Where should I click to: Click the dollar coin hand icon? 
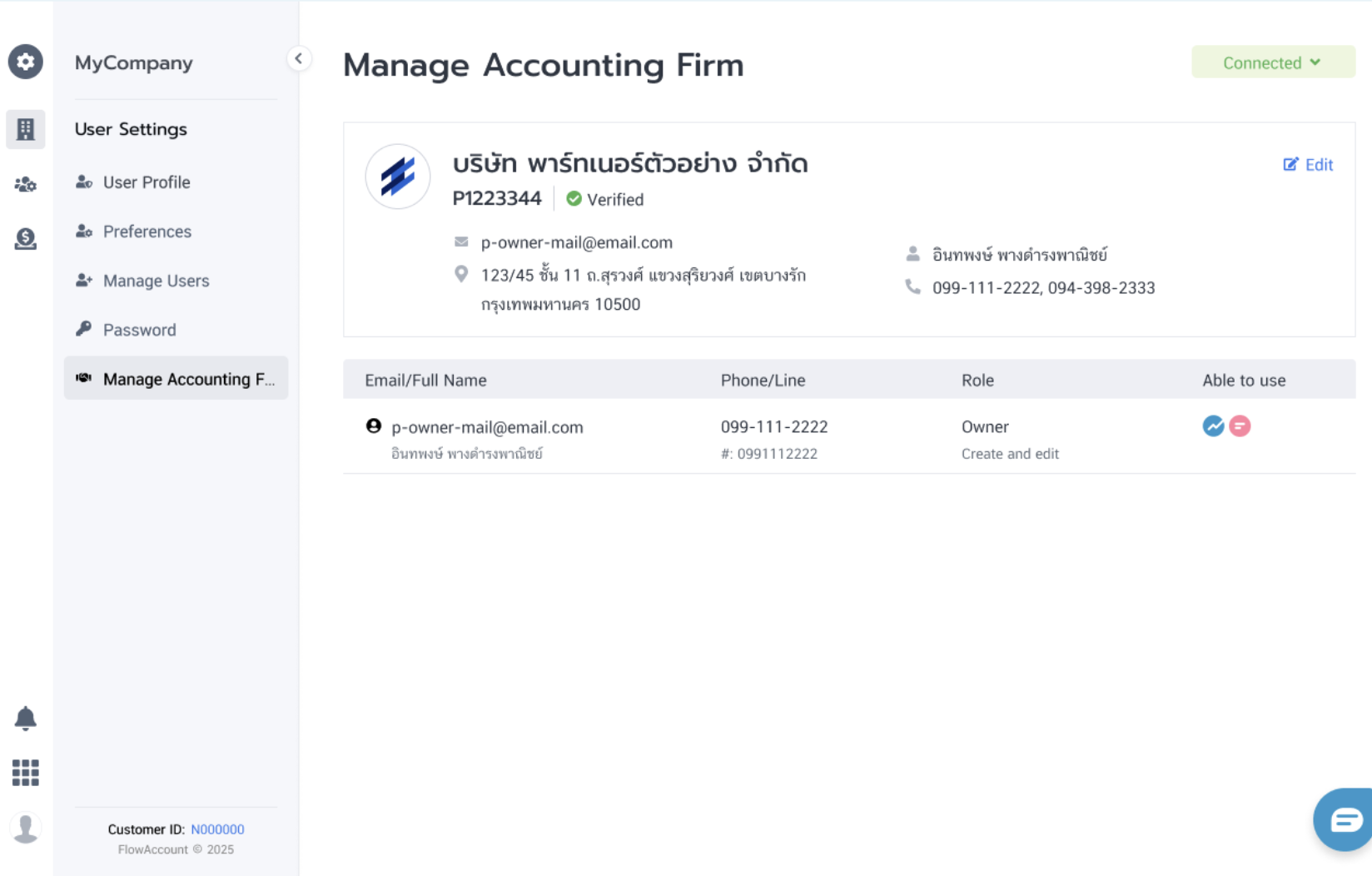coord(26,239)
